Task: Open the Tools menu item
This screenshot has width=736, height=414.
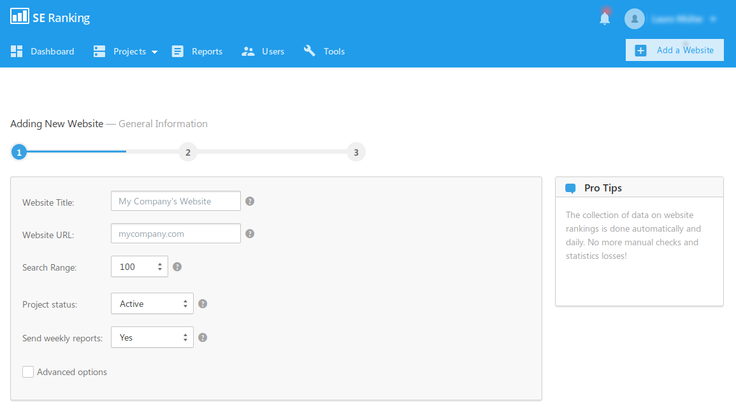Action: (324, 51)
